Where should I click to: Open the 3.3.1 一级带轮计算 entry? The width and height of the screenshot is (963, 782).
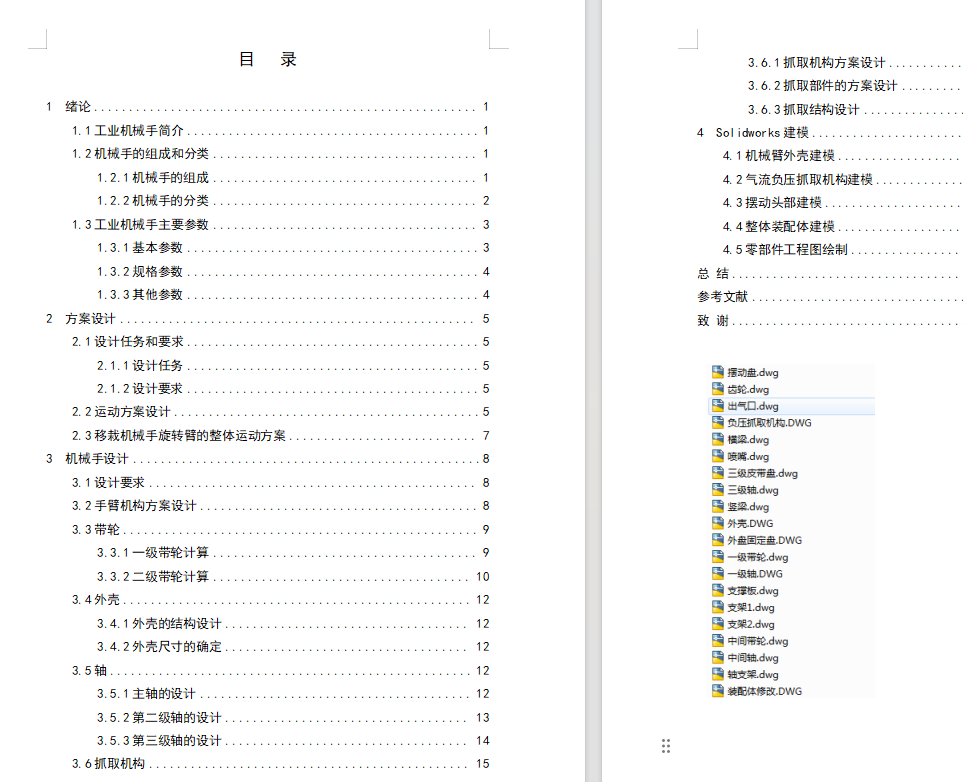[x=293, y=553]
